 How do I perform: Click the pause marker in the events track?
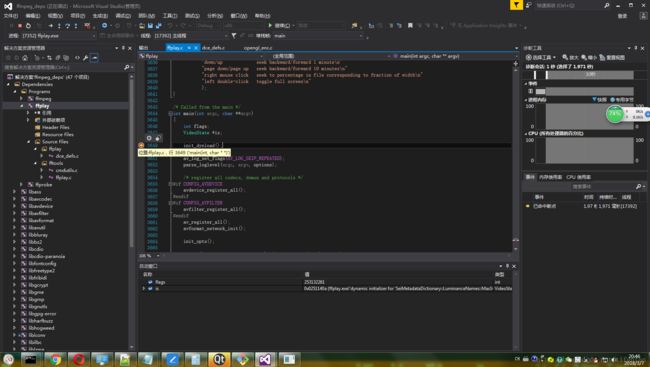[531, 91]
